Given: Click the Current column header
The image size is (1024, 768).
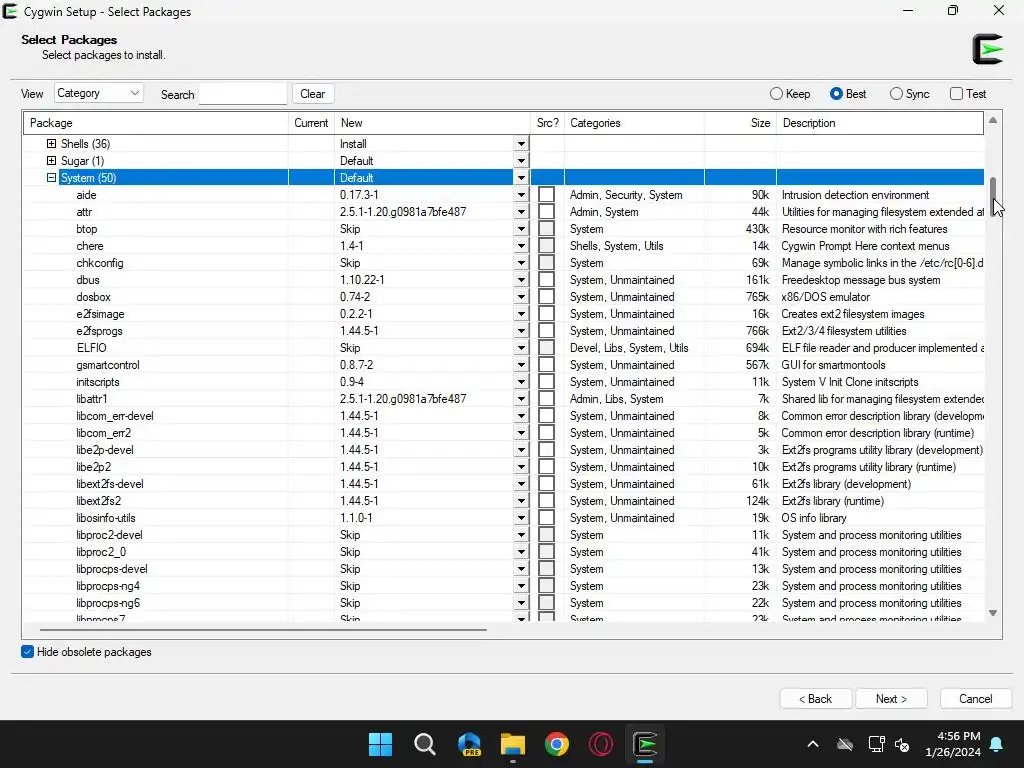Looking at the screenshot, I should pyautogui.click(x=311, y=123).
